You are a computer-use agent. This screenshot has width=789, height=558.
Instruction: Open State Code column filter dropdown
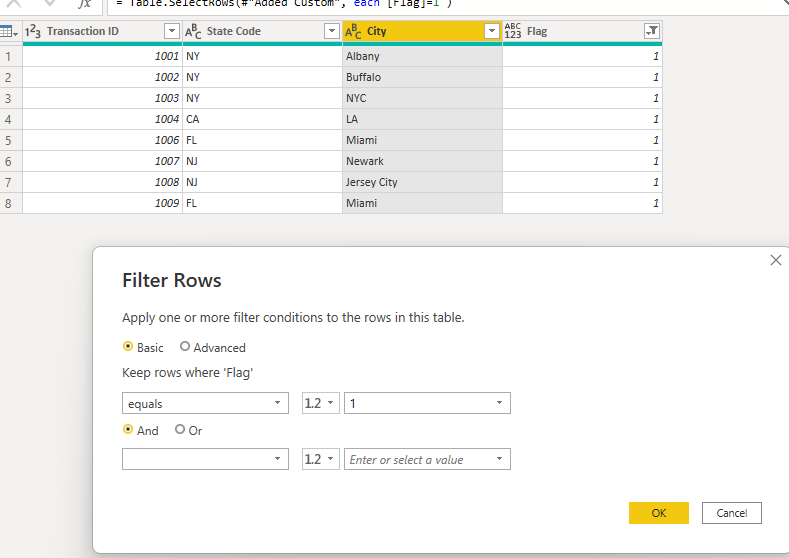332,31
